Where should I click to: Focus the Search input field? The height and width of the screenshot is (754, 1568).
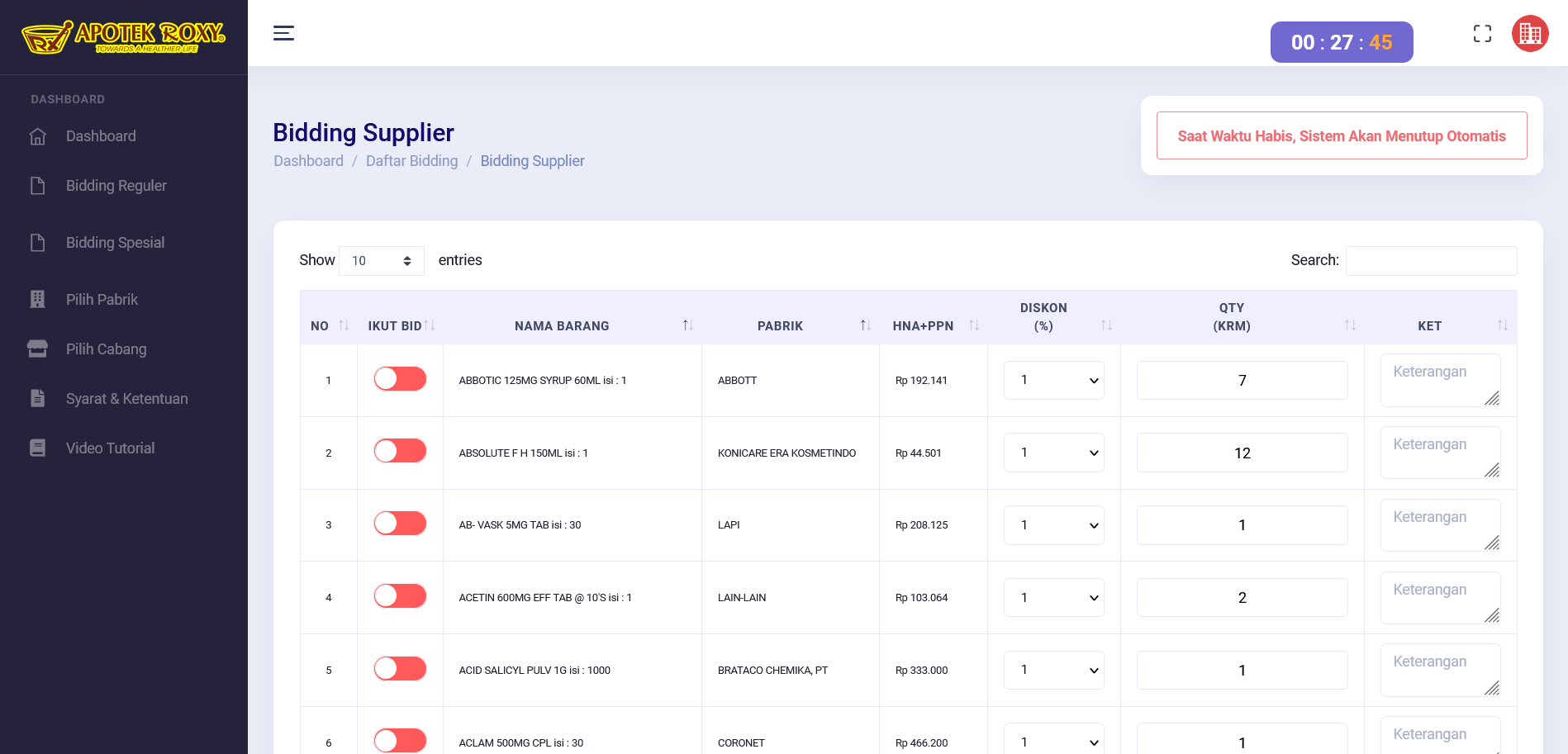[x=1431, y=261]
